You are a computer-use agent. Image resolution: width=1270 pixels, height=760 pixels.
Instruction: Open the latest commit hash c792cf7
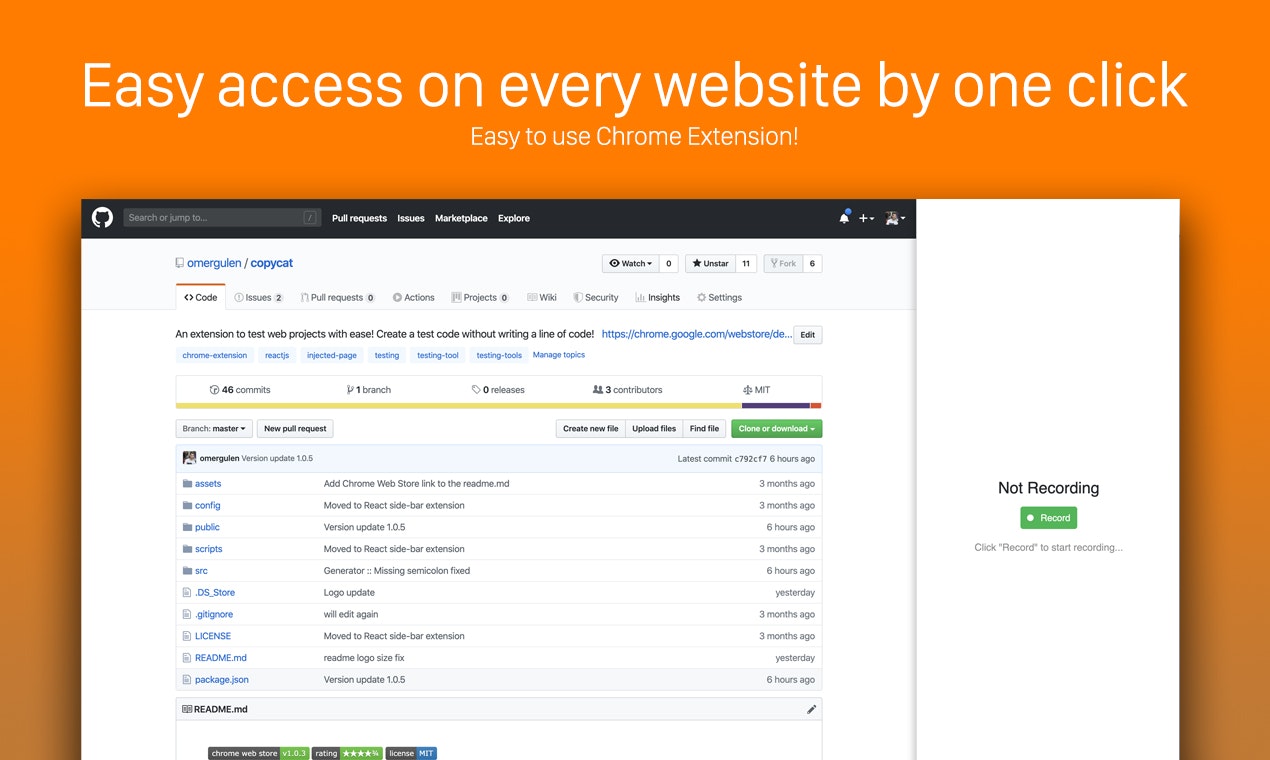tap(751, 458)
